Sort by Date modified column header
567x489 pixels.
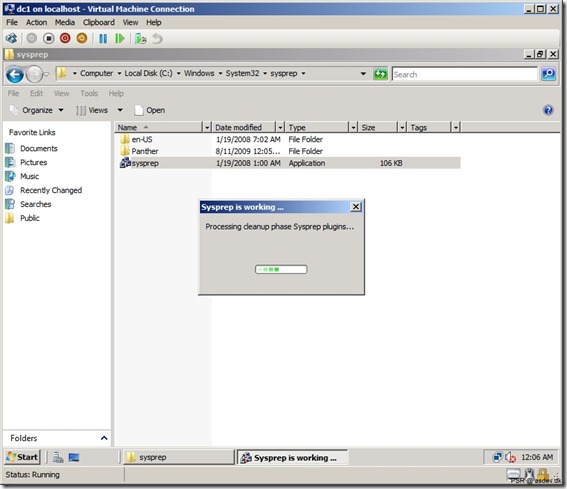click(243, 127)
